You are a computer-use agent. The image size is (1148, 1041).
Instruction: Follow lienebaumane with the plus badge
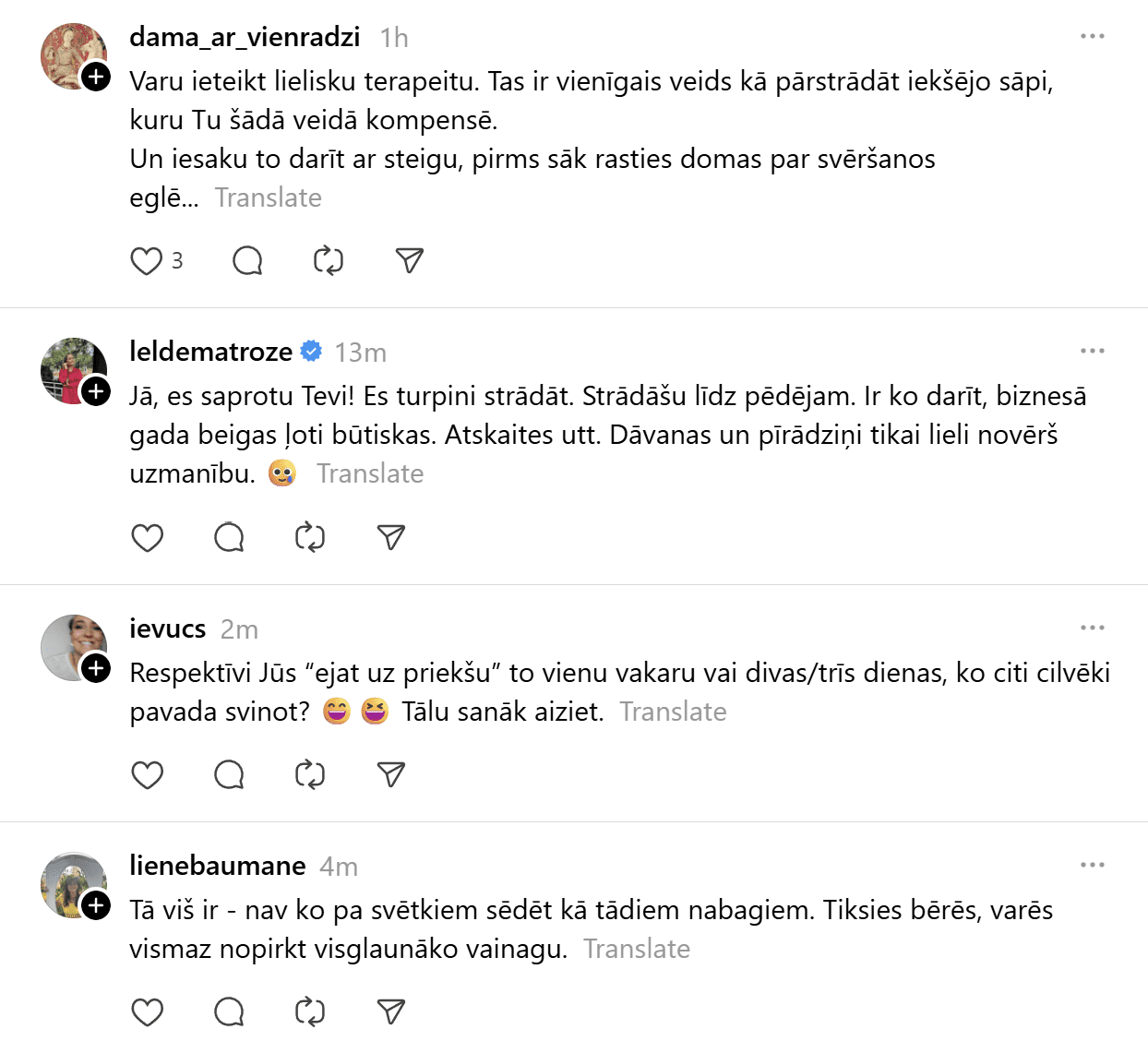pos(96,905)
